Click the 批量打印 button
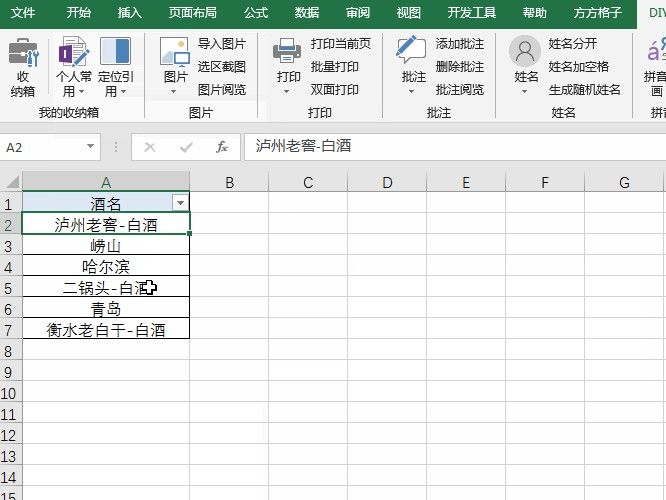This screenshot has height=500, width=666. 335,67
